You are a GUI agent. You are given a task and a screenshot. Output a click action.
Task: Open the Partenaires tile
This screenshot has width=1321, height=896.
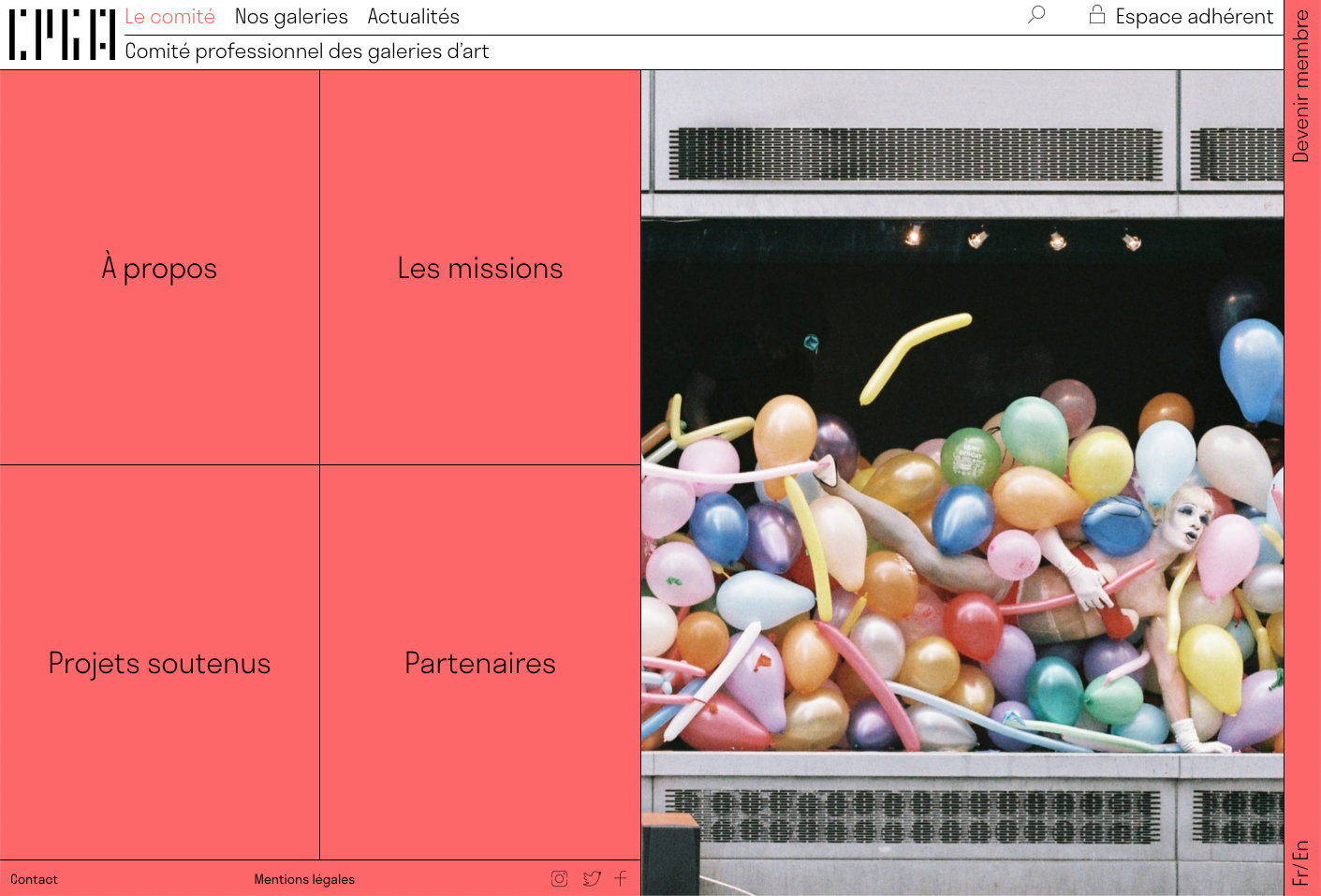tap(480, 663)
